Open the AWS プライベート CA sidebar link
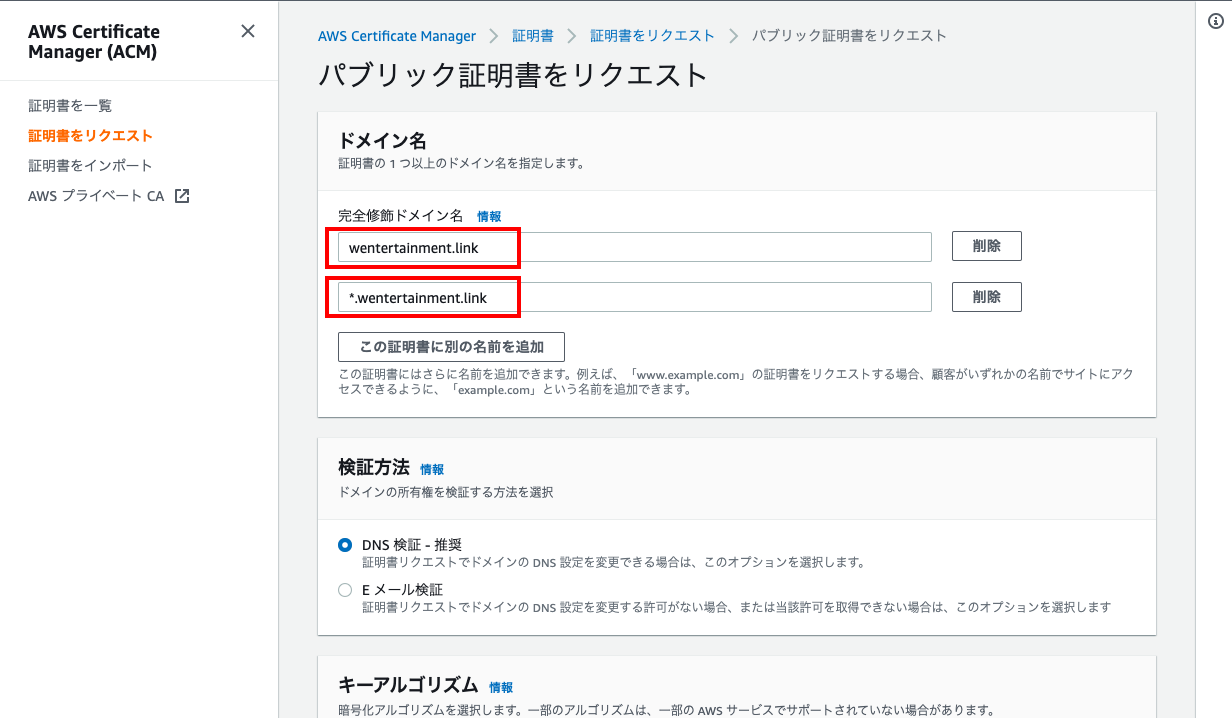Image resolution: width=1232 pixels, height=718 pixels. click(96, 196)
